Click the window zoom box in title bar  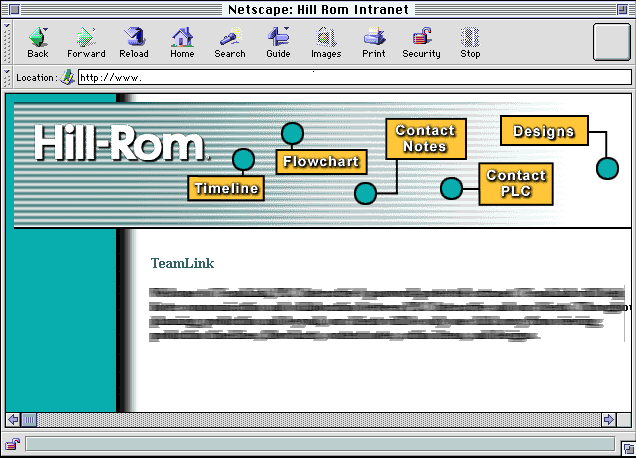coord(621,9)
